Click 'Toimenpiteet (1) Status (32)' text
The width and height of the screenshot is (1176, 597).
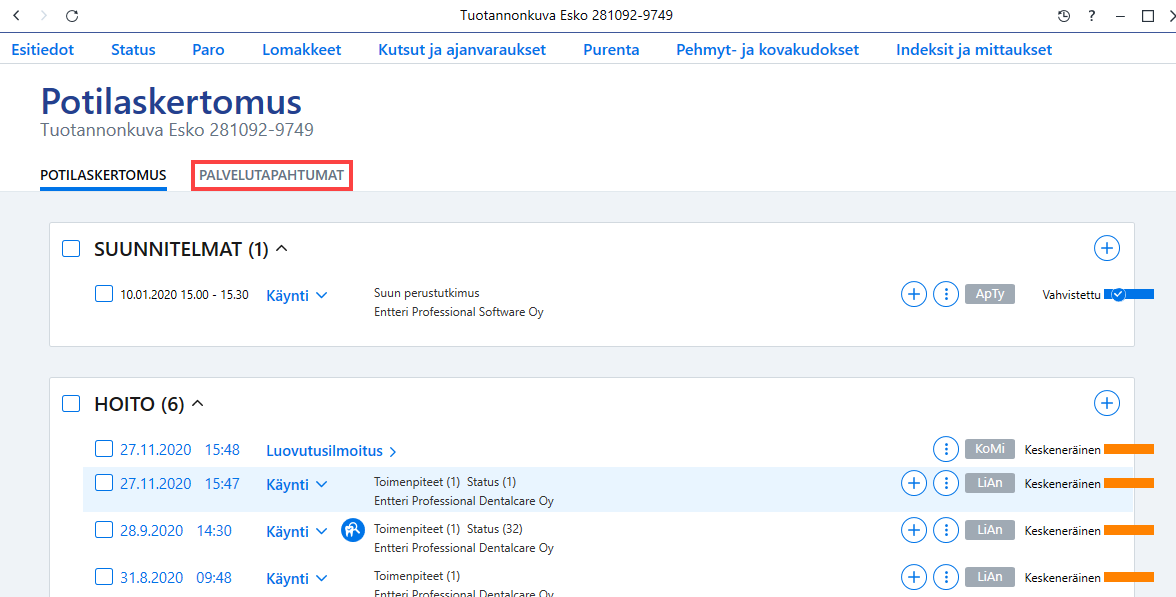click(x=448, y=529)
